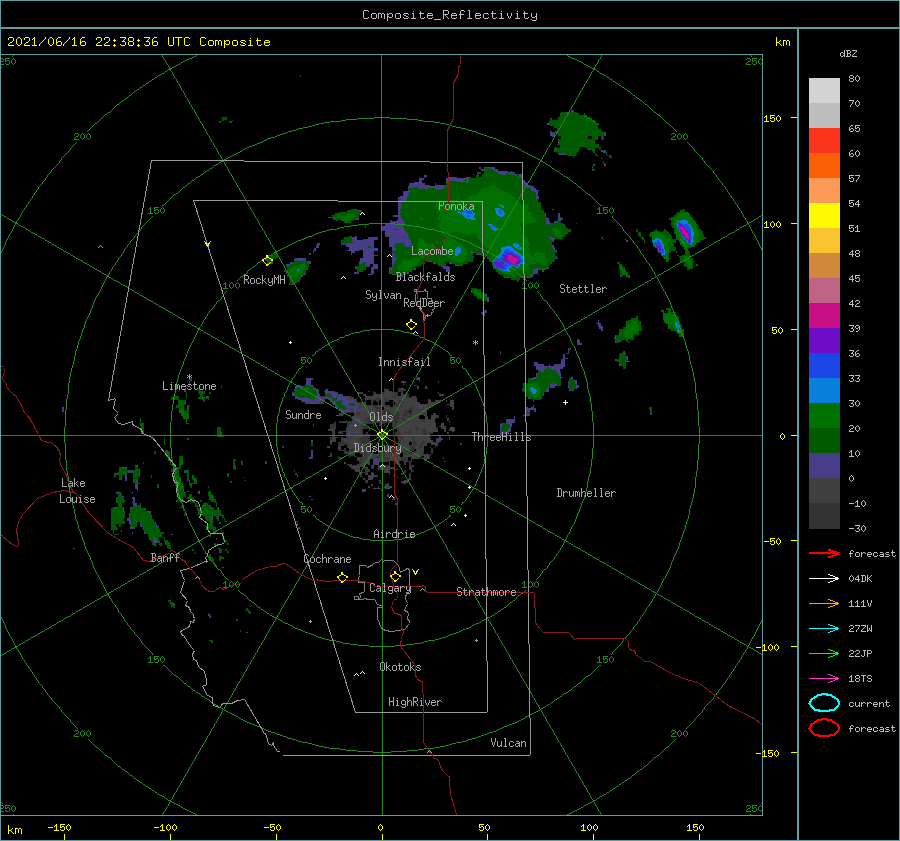Select the orange 111V arrow legend icon
The image size is (900, 841).
click(x=824, y=603)
